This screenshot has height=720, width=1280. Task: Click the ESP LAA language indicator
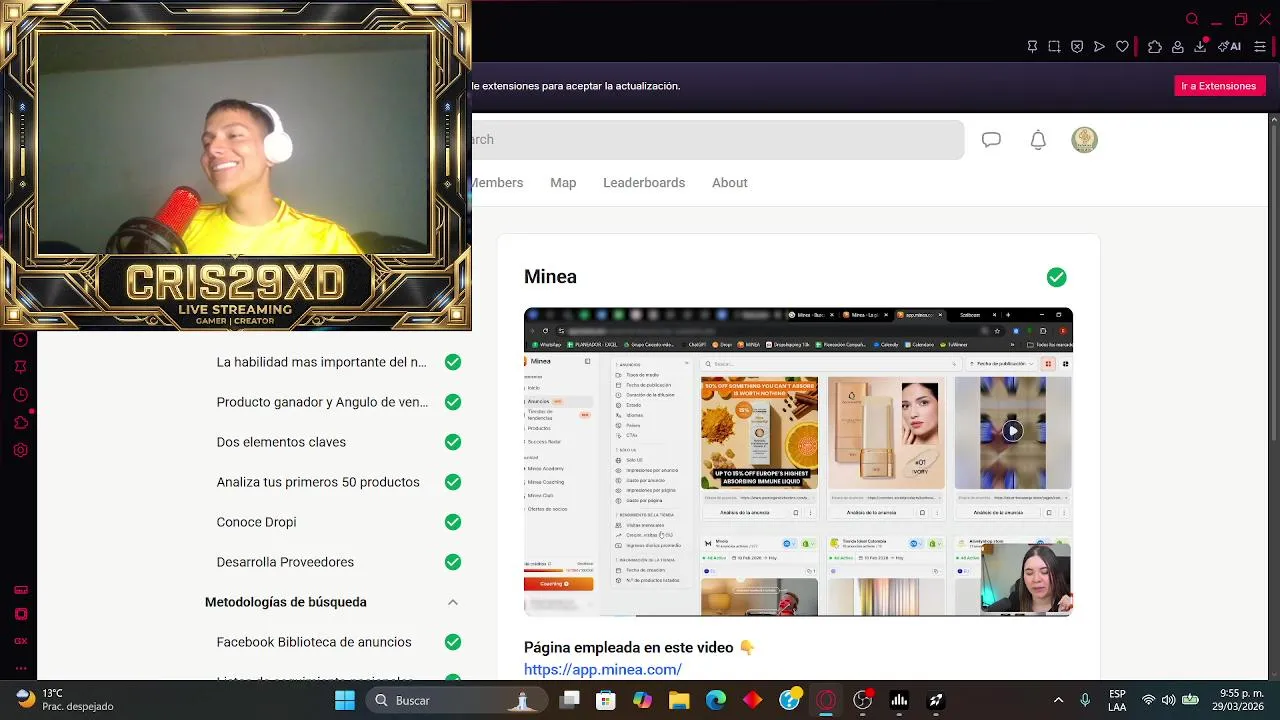point(1117,700)
